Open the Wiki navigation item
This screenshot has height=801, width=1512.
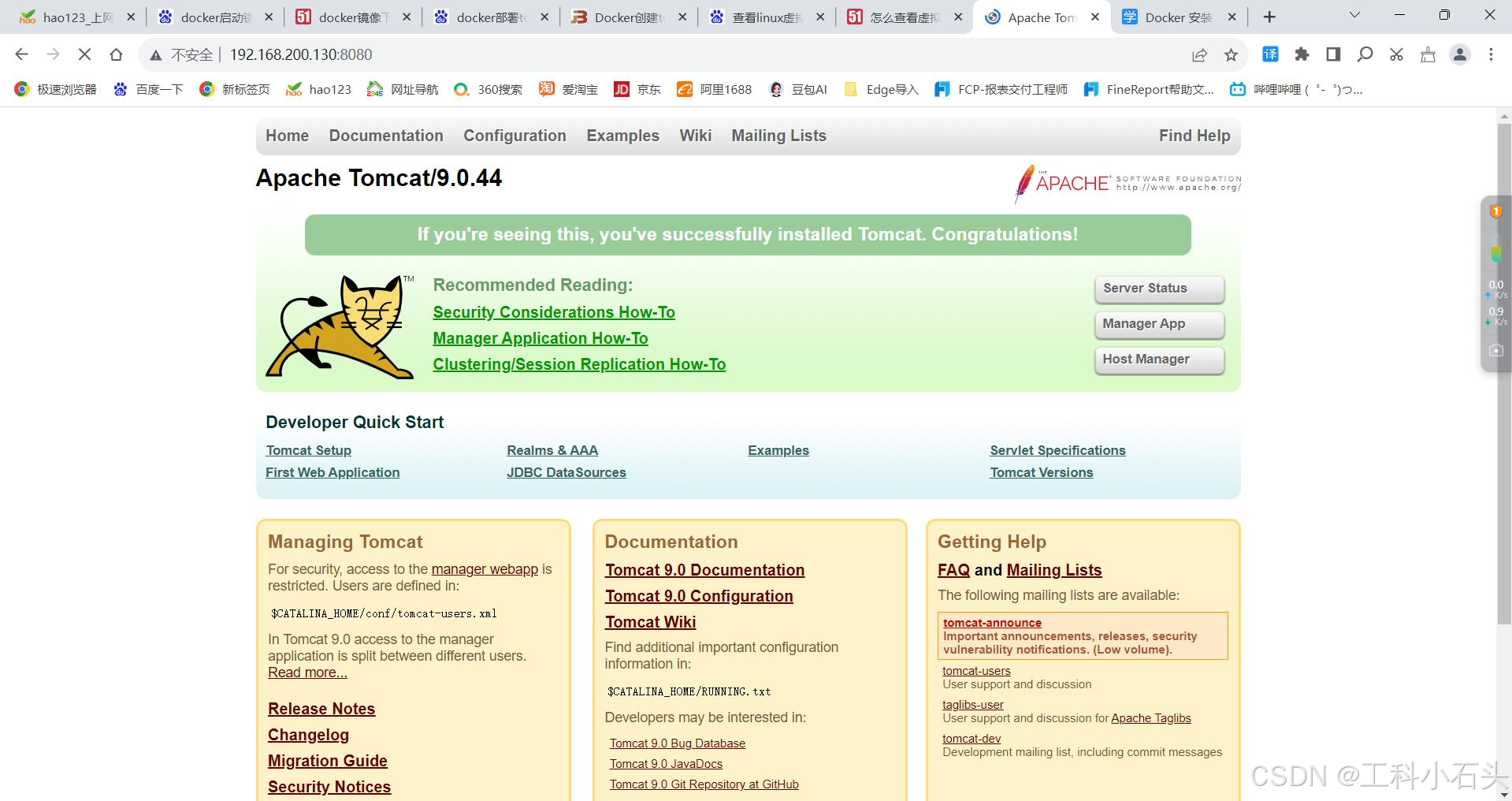[x=696, y=136]
